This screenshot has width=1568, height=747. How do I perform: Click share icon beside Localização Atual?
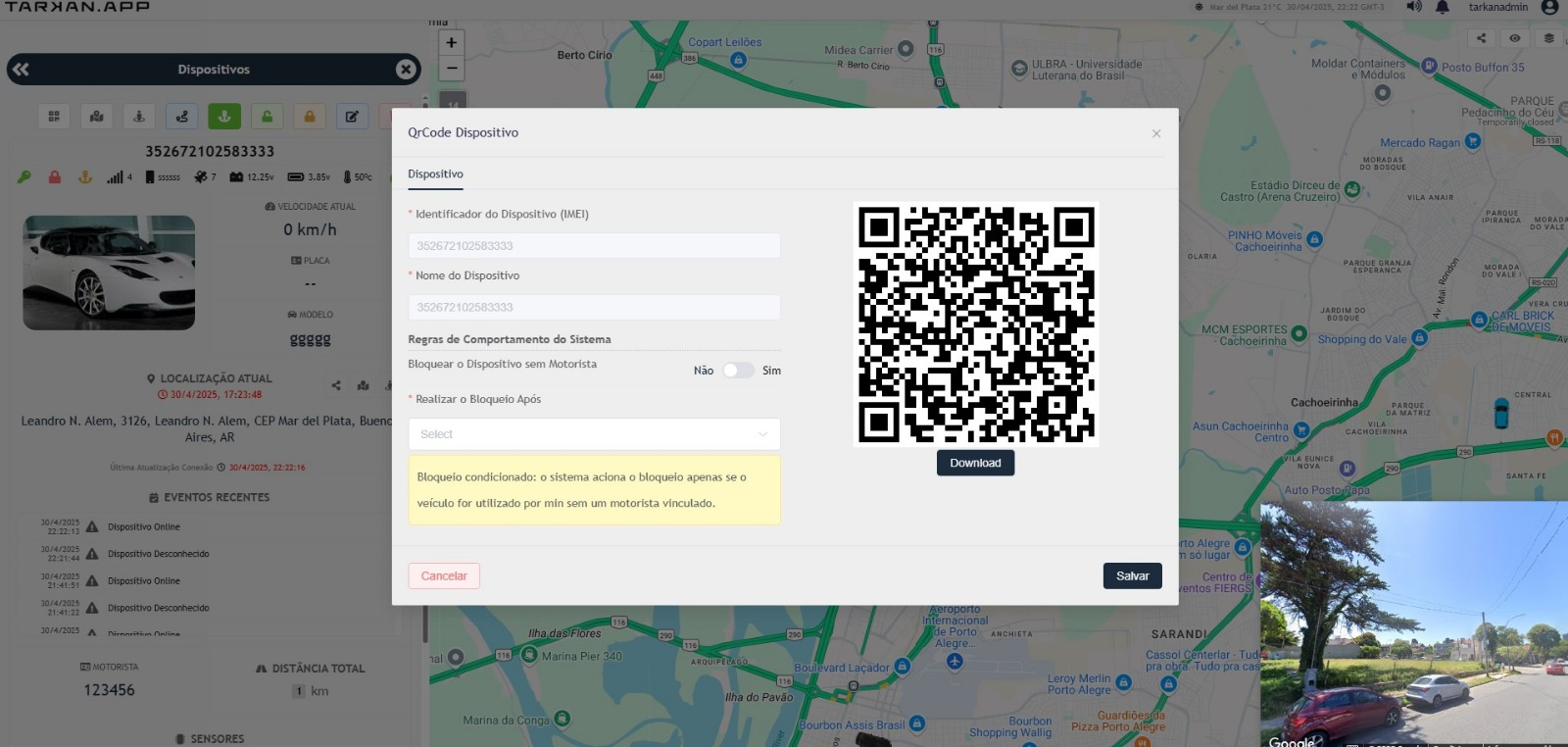pos(336,385)
